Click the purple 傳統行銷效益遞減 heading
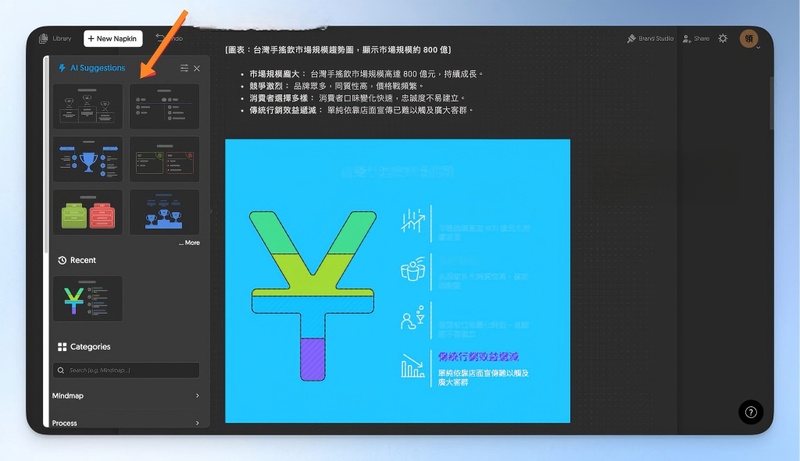 coord(478,356)
